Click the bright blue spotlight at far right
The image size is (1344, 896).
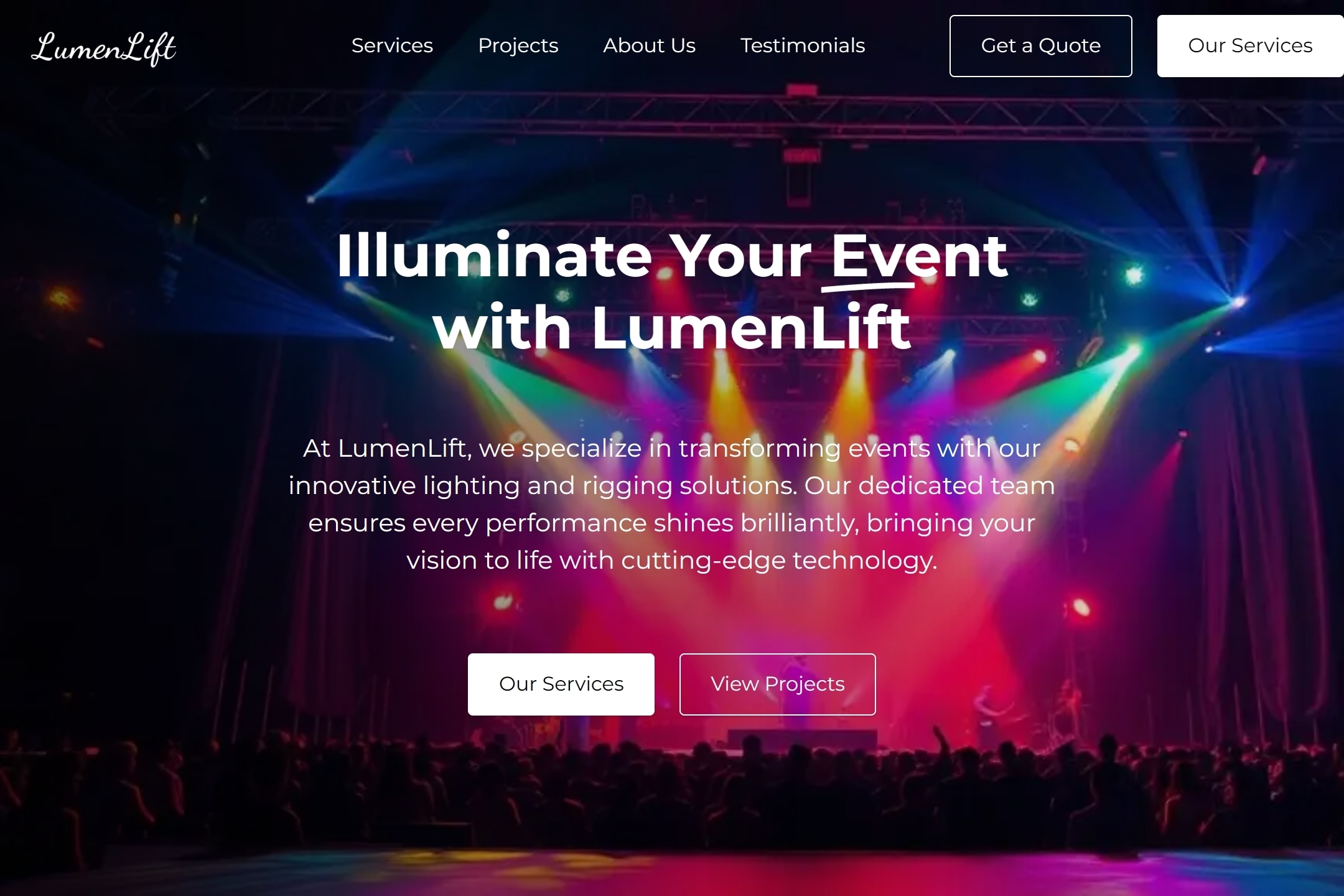pos(1238,302)
